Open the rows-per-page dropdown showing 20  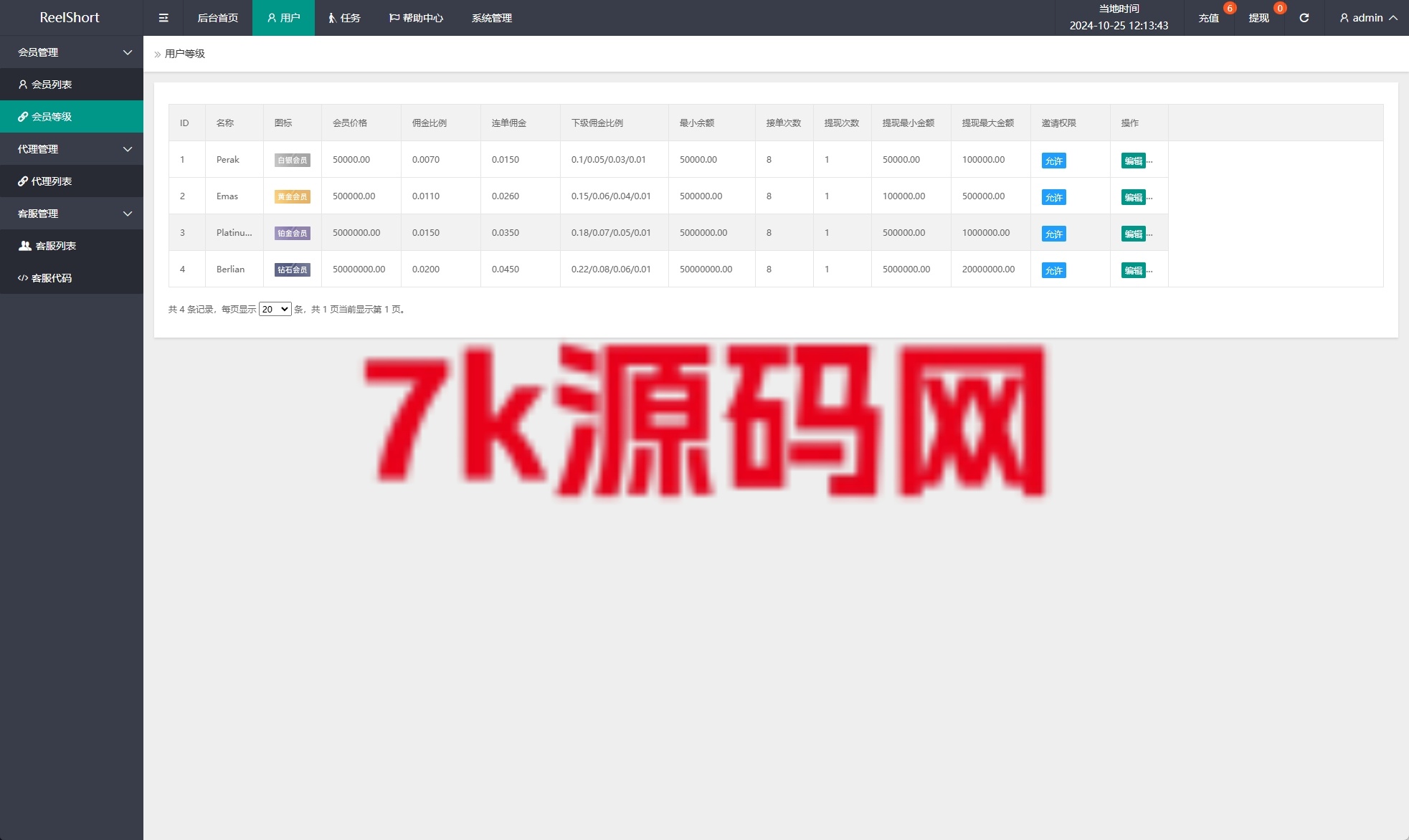click(x=275, y=309)
